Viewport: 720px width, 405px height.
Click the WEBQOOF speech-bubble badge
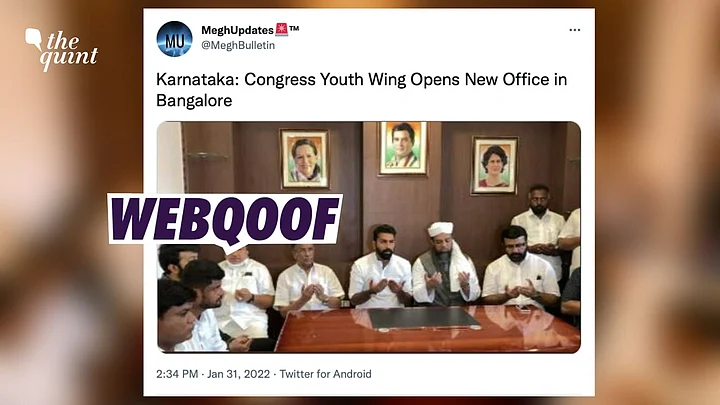coord(225,221)
